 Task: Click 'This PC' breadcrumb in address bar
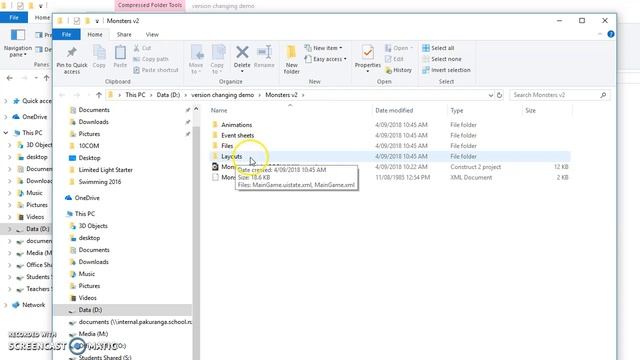point(135,95)
